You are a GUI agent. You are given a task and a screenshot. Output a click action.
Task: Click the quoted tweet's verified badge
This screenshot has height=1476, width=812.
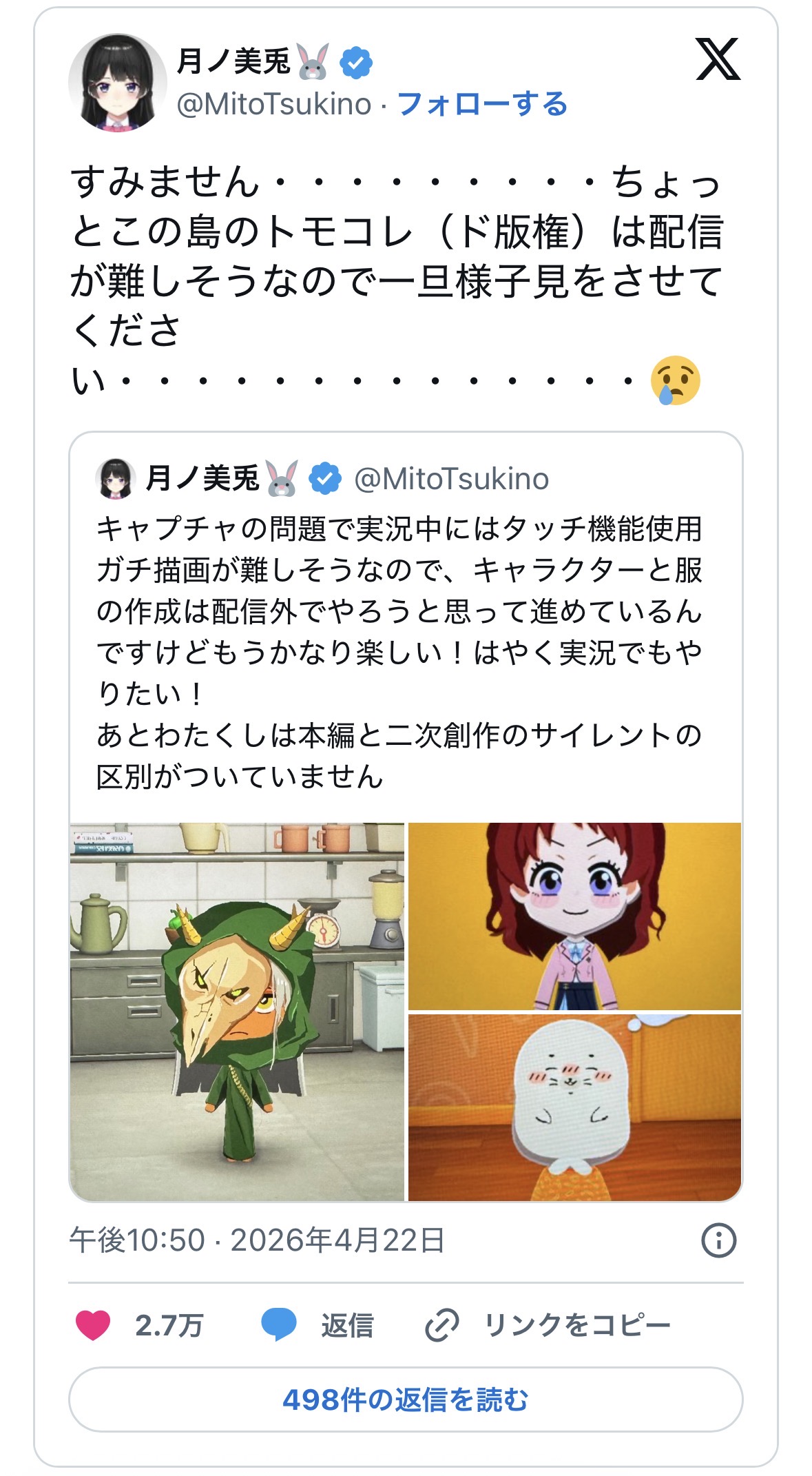[325, 478]
